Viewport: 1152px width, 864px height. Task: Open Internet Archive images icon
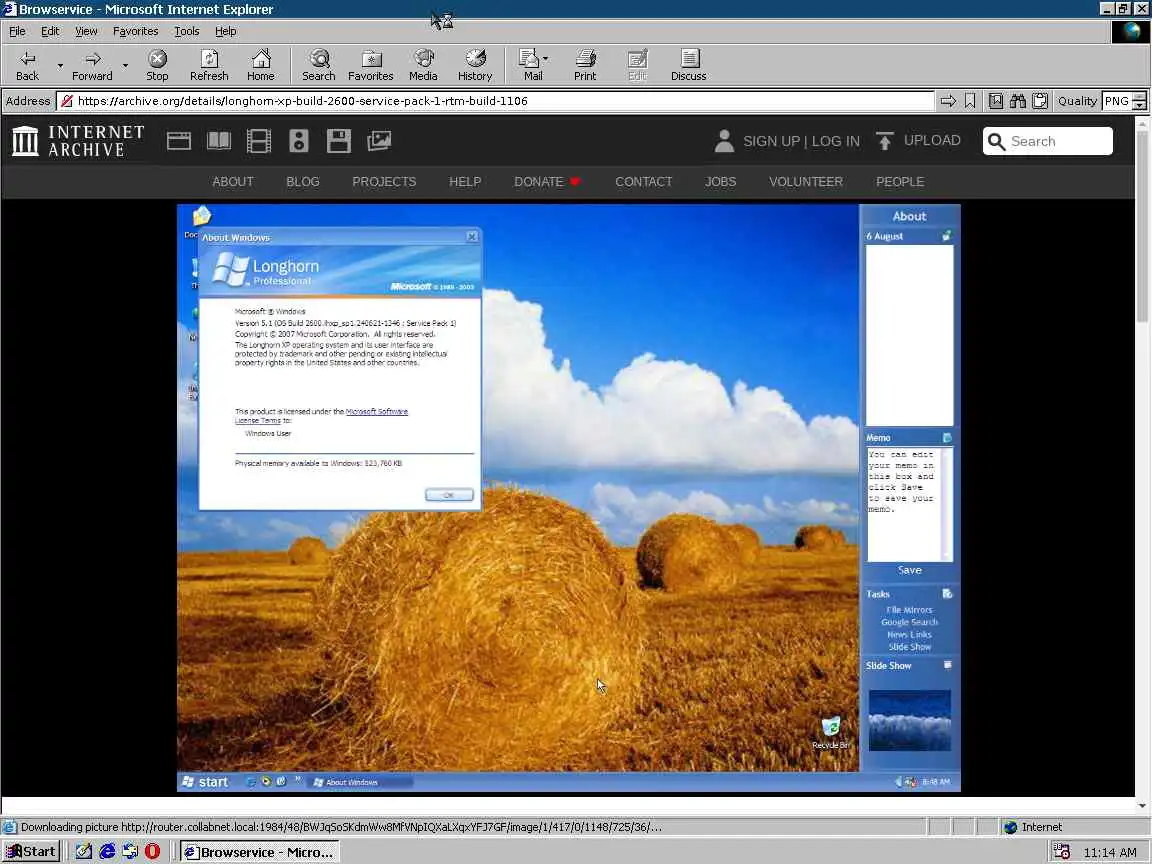click(379, 141)
